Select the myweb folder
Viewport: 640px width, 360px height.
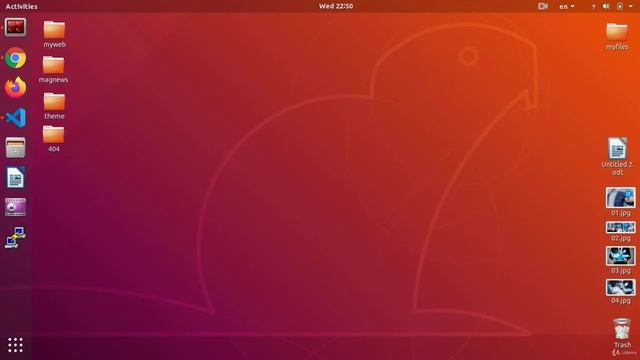54,30
